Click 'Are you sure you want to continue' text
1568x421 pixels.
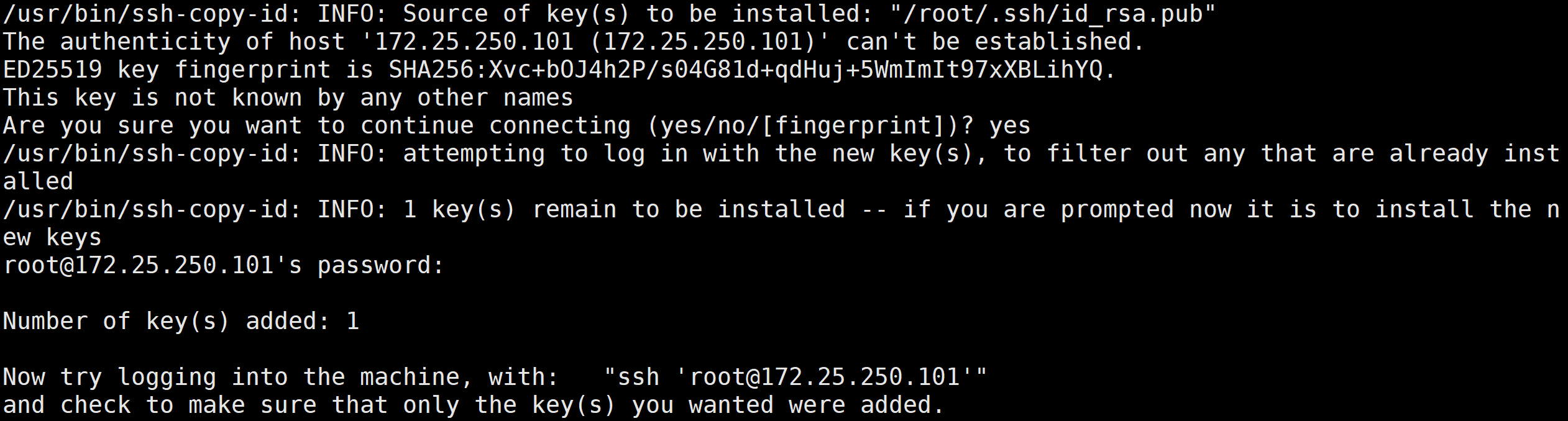[x=238, y=126]
